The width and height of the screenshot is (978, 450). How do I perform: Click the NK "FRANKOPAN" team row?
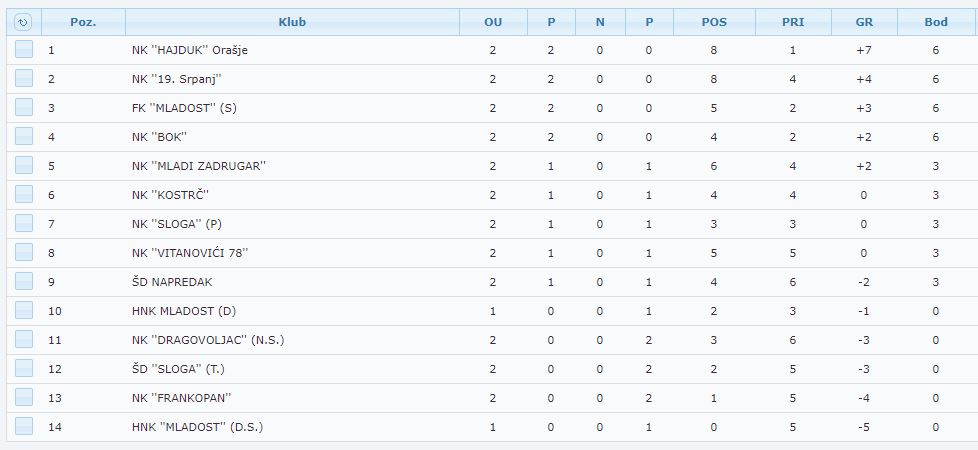click(x=489, y=398)
